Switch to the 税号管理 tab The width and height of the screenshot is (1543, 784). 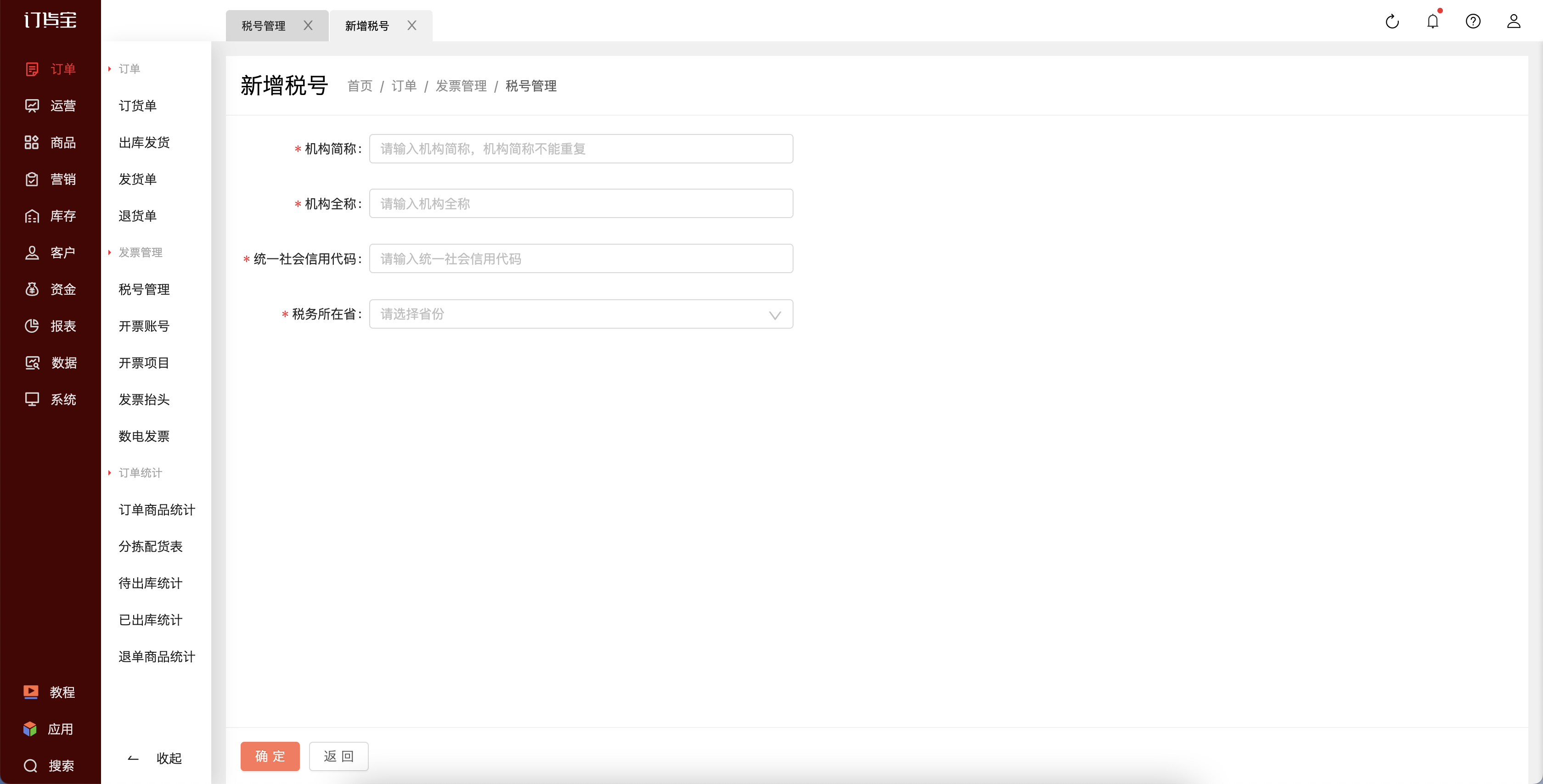pyautogui.click(x=264, y=26)
